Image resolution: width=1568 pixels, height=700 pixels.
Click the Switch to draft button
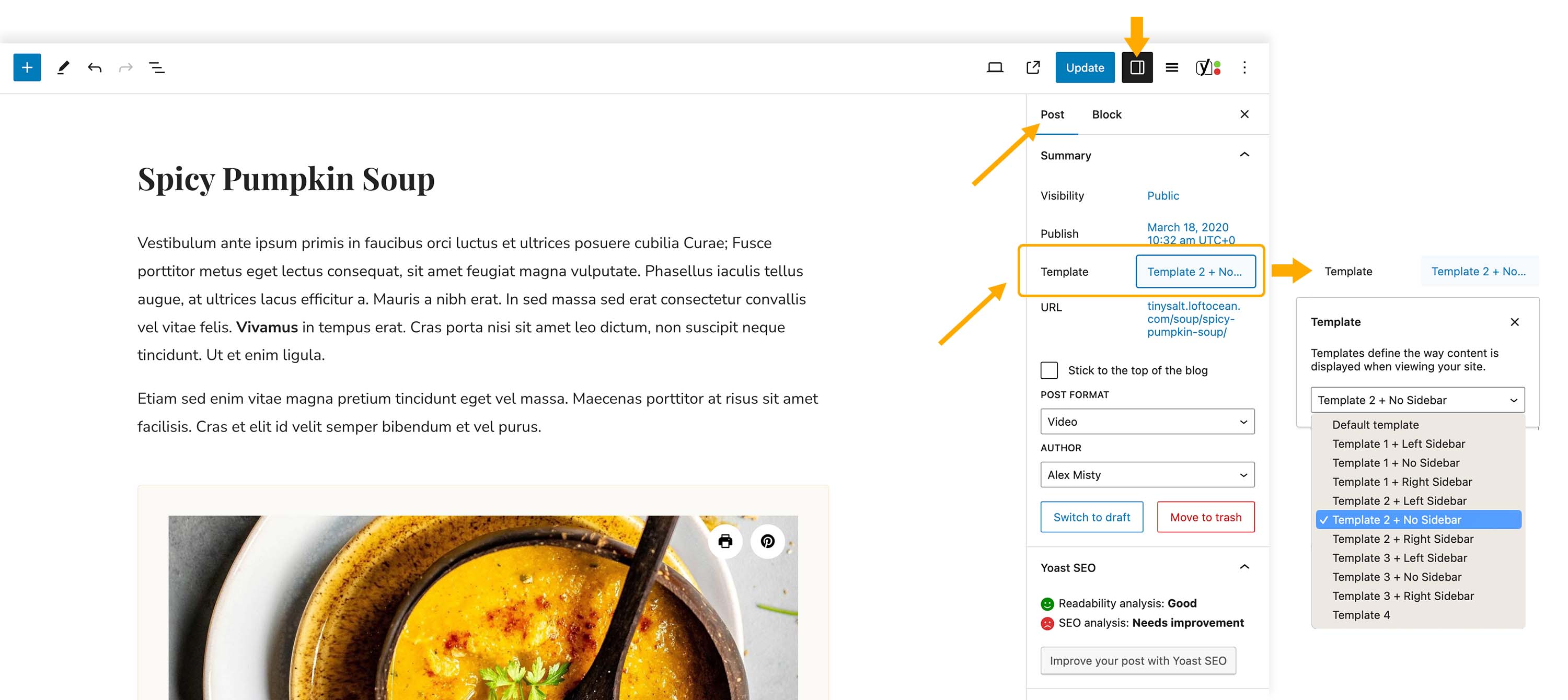(1091, 517)
